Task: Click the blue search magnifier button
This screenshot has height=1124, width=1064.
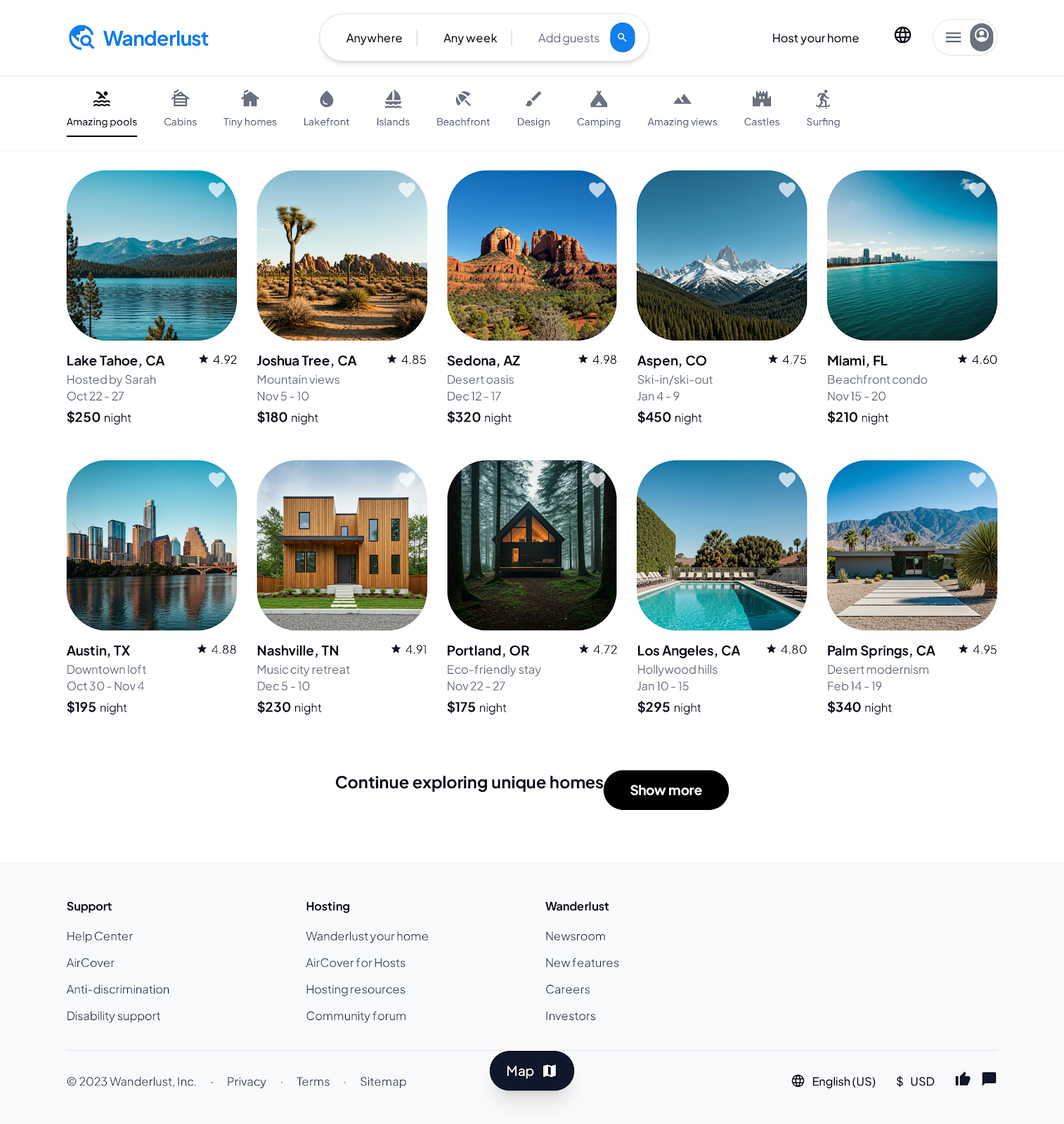Action: pyautogui.click(x=622, y=38)
